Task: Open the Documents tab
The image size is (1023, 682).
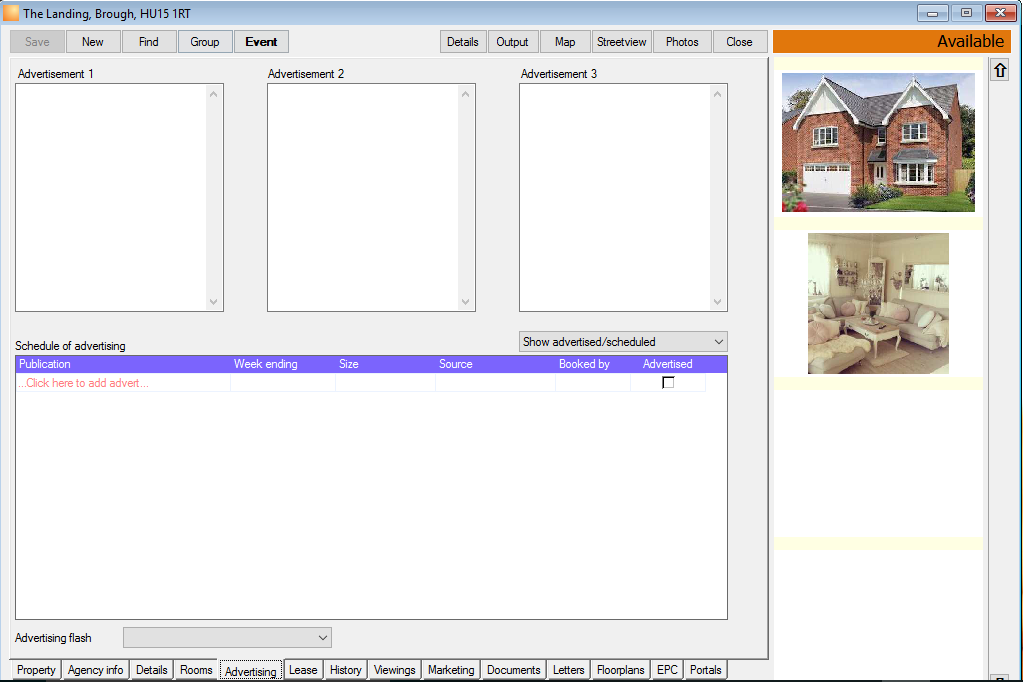Action: [x=513, y=670]
